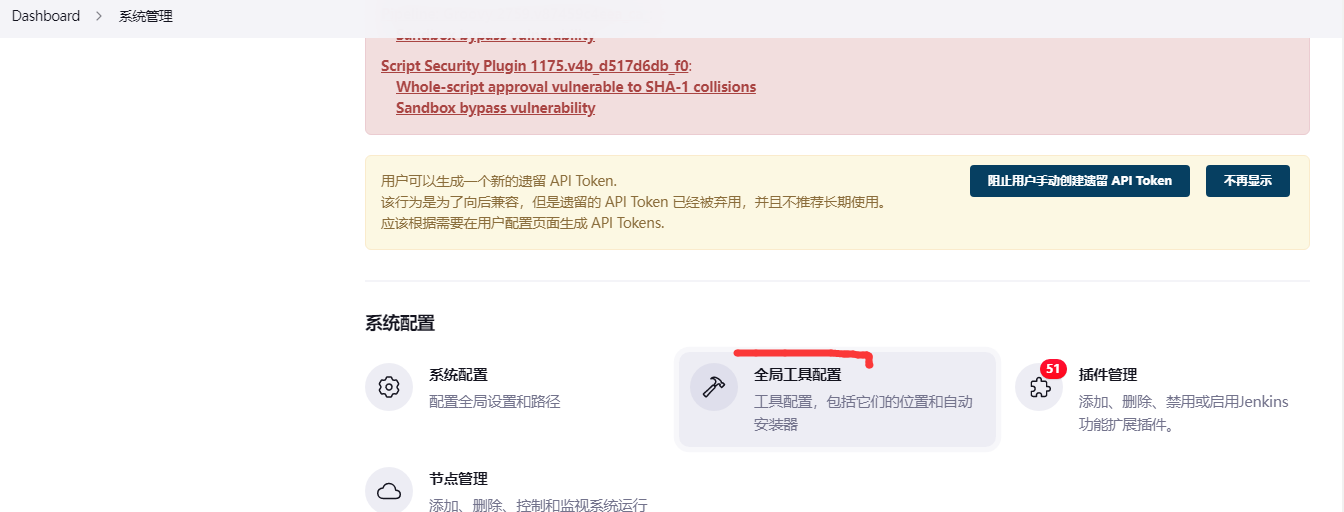1344x512 pixels.
Task: Click the cloud icon for 节点管理
Action: pos(389,491)
